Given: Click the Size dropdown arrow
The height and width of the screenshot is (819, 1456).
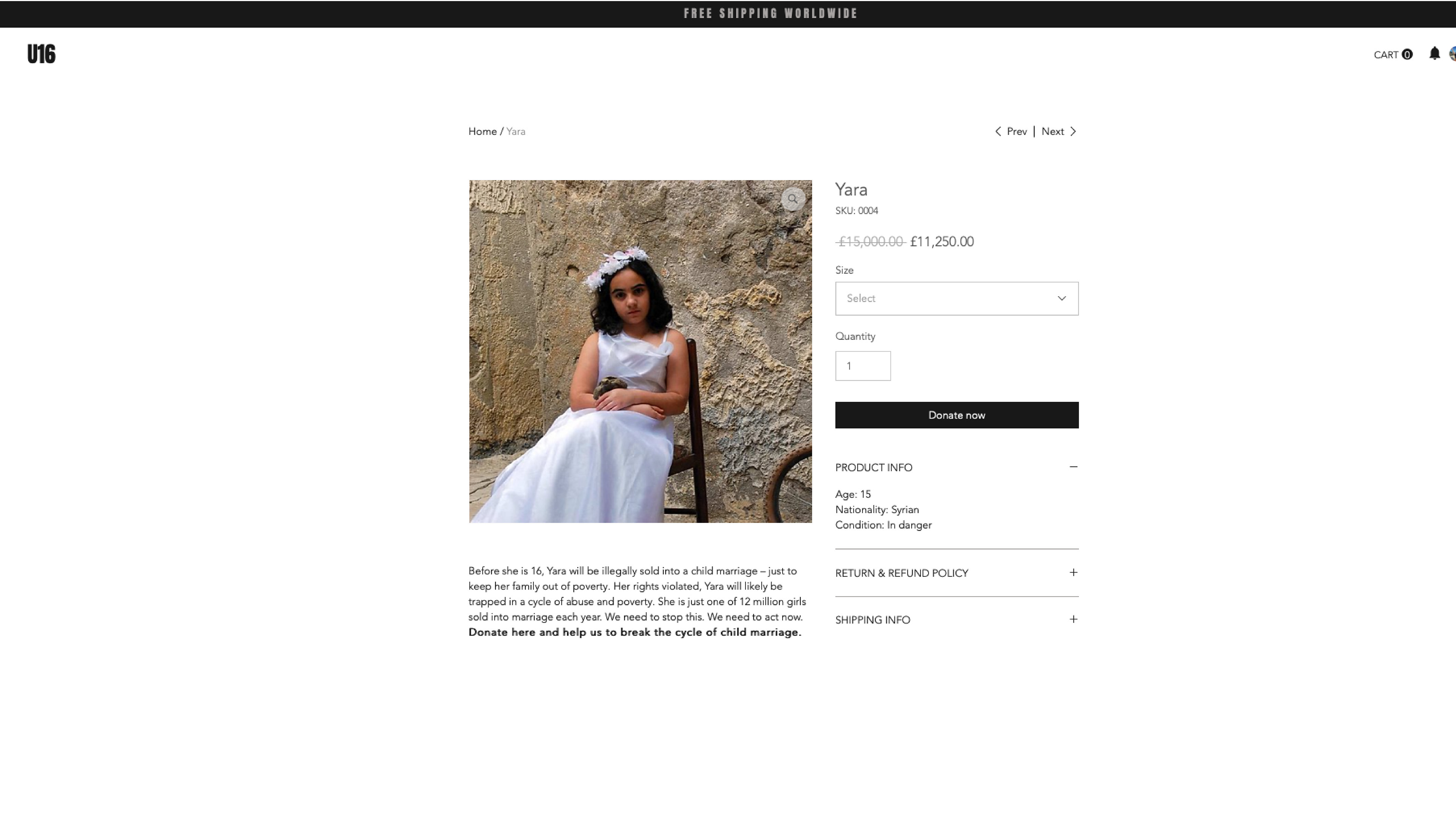Looking at the screenshot, I should pyautogui.click(x=1061, y=298).
